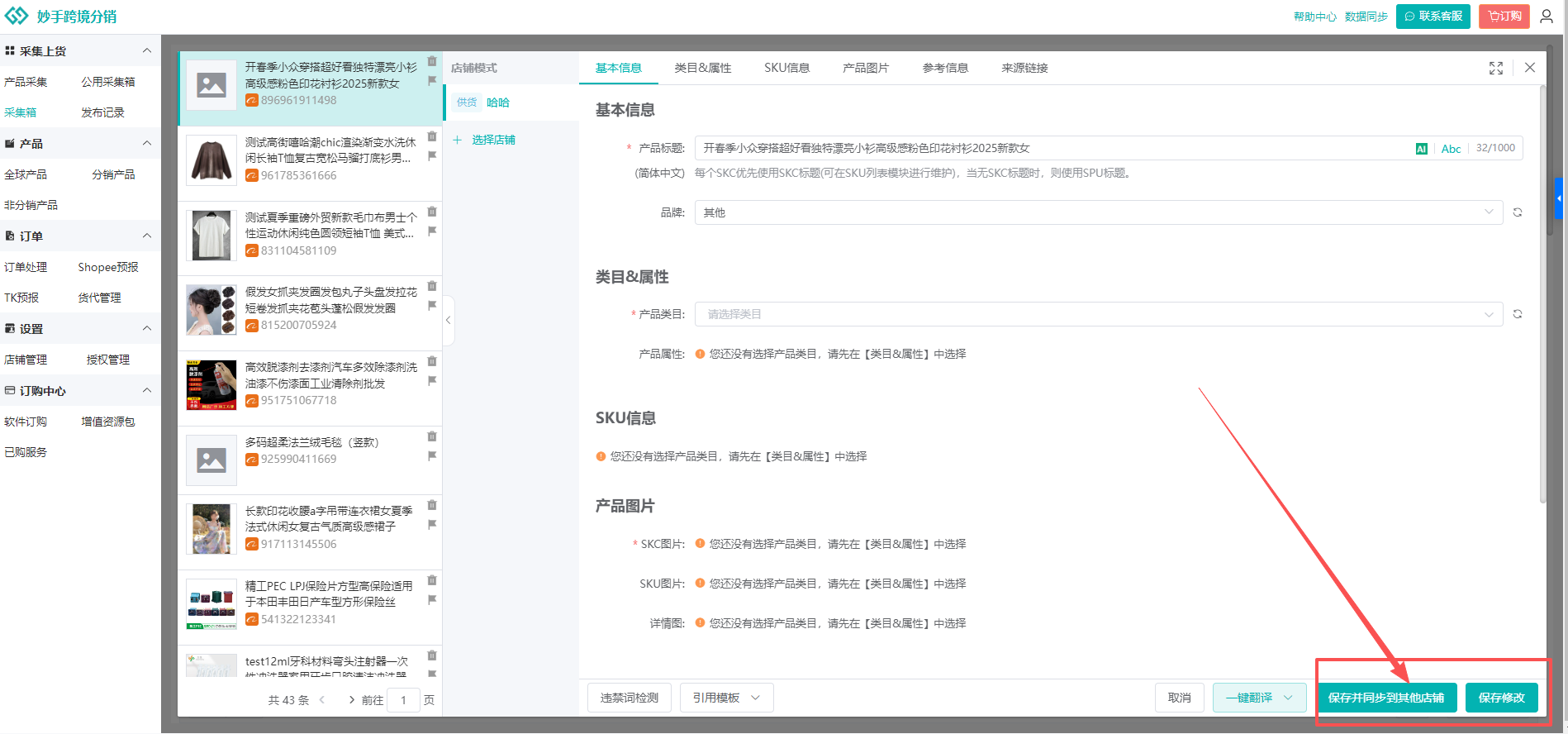Refresh the product category icon
Image resolution: width=1568 pixels, height=734 pixels.
[x=1518, y=314]
